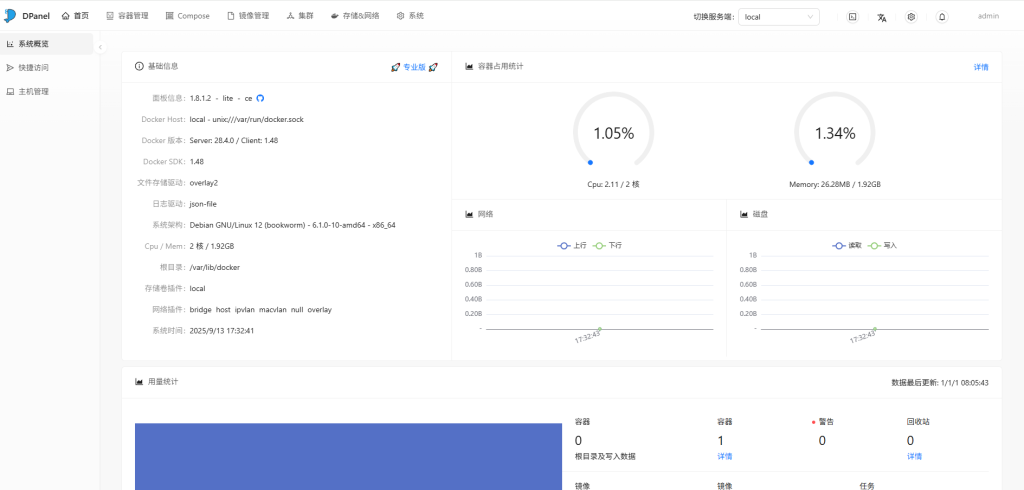Click the rocket icon beside 专业版
1024x490 pixels.
coord(396,67)
